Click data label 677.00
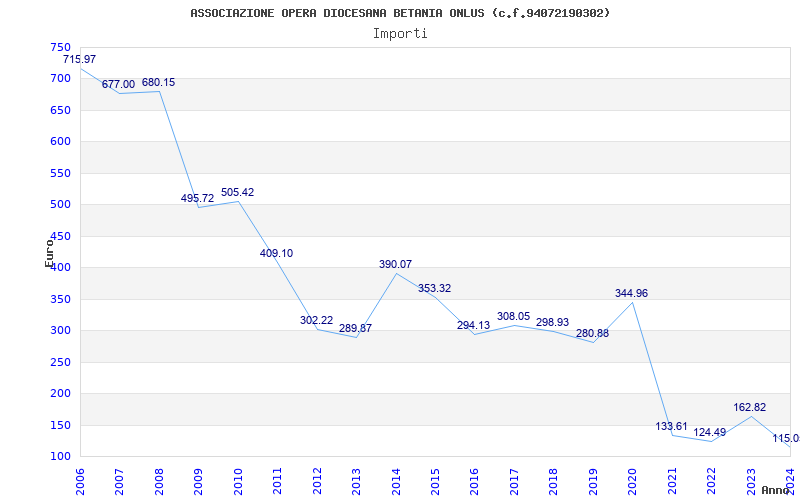The width and height of the screenshot is (800, 500). [x=118, y=84]
